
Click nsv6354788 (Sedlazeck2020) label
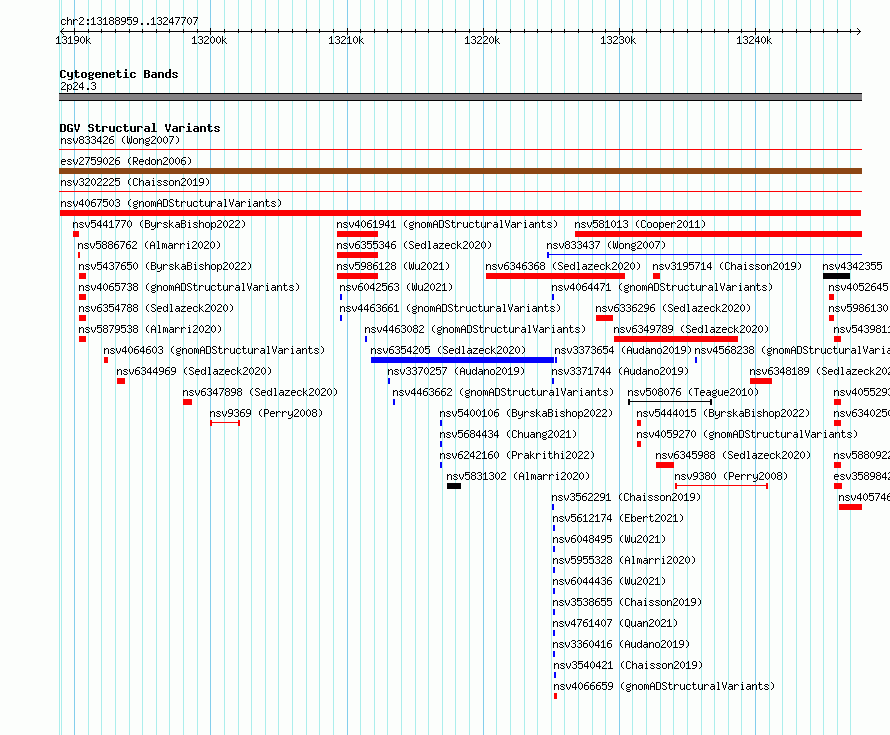coord(156,308)
